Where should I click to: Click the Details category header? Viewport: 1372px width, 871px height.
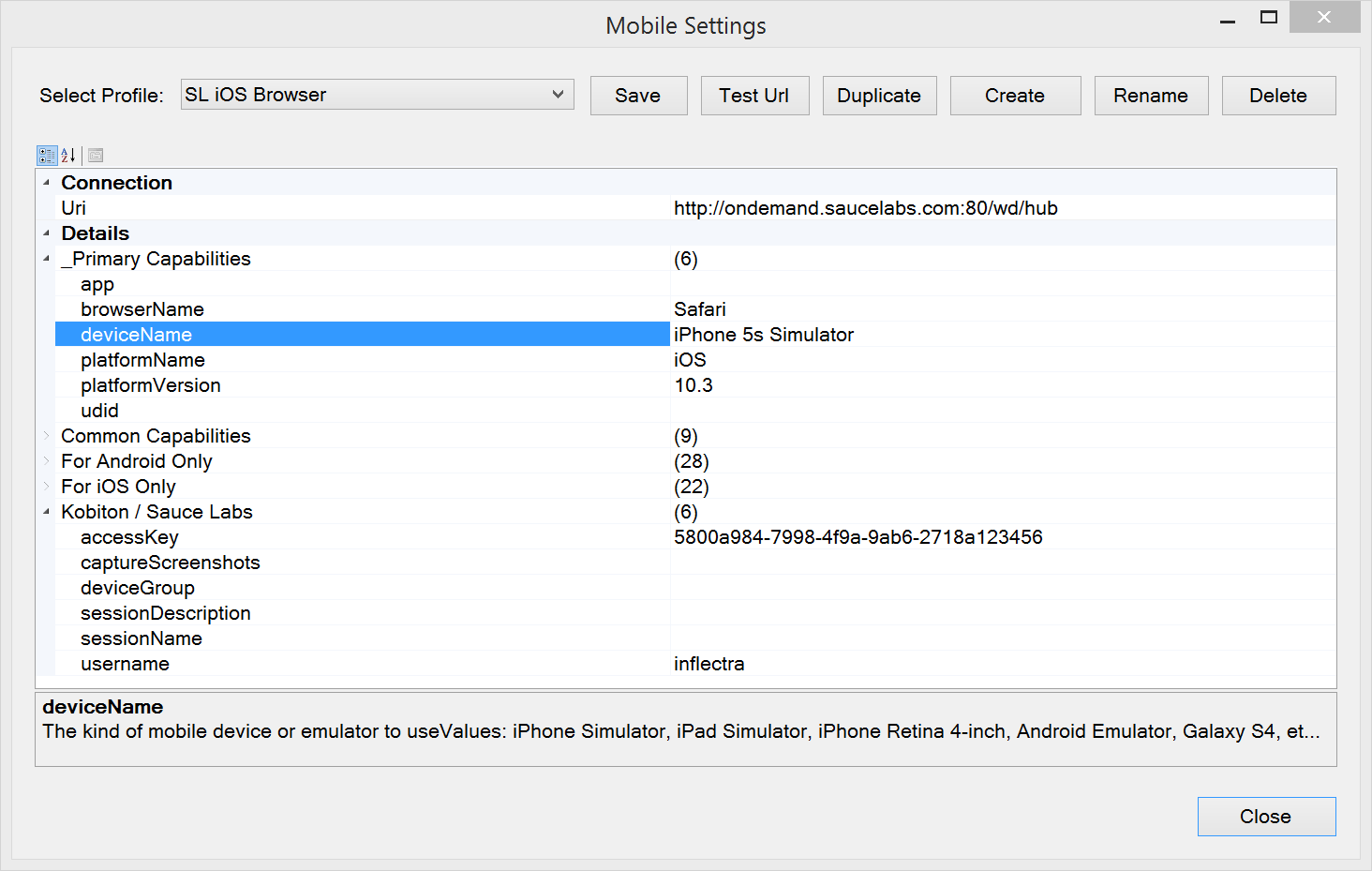pos(96,233)
